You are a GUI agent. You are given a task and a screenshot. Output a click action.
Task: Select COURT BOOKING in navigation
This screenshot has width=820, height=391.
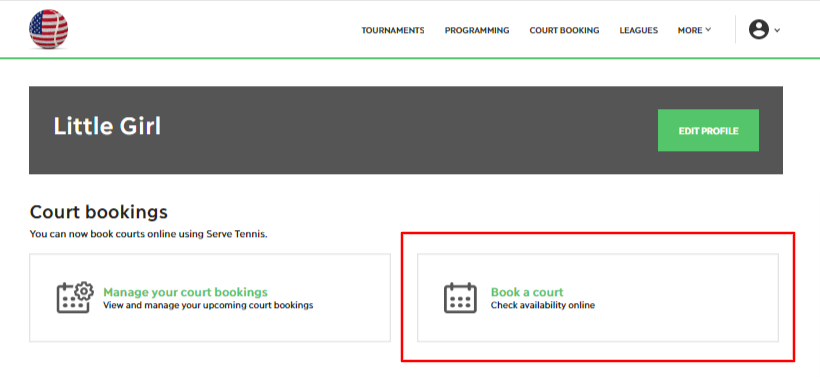pos(564,30)
